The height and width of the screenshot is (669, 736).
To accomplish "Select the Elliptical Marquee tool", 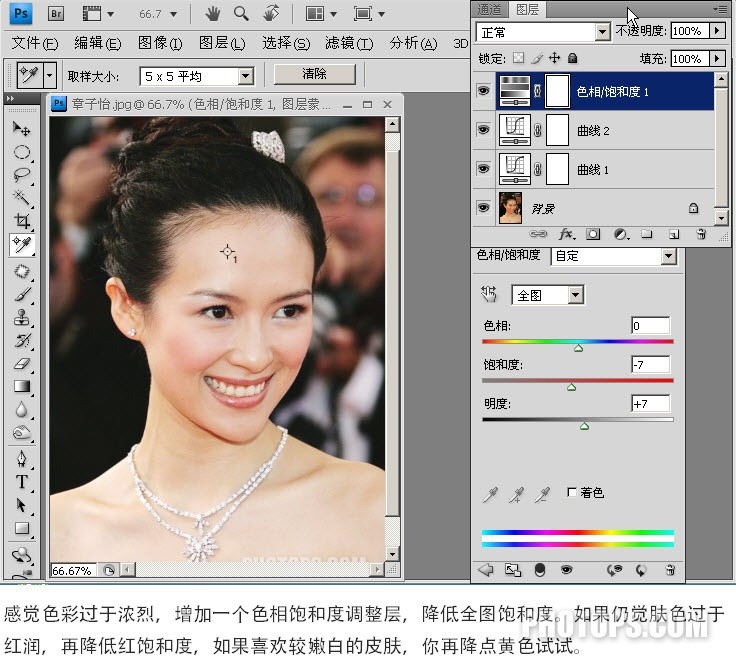I will 21,152.
